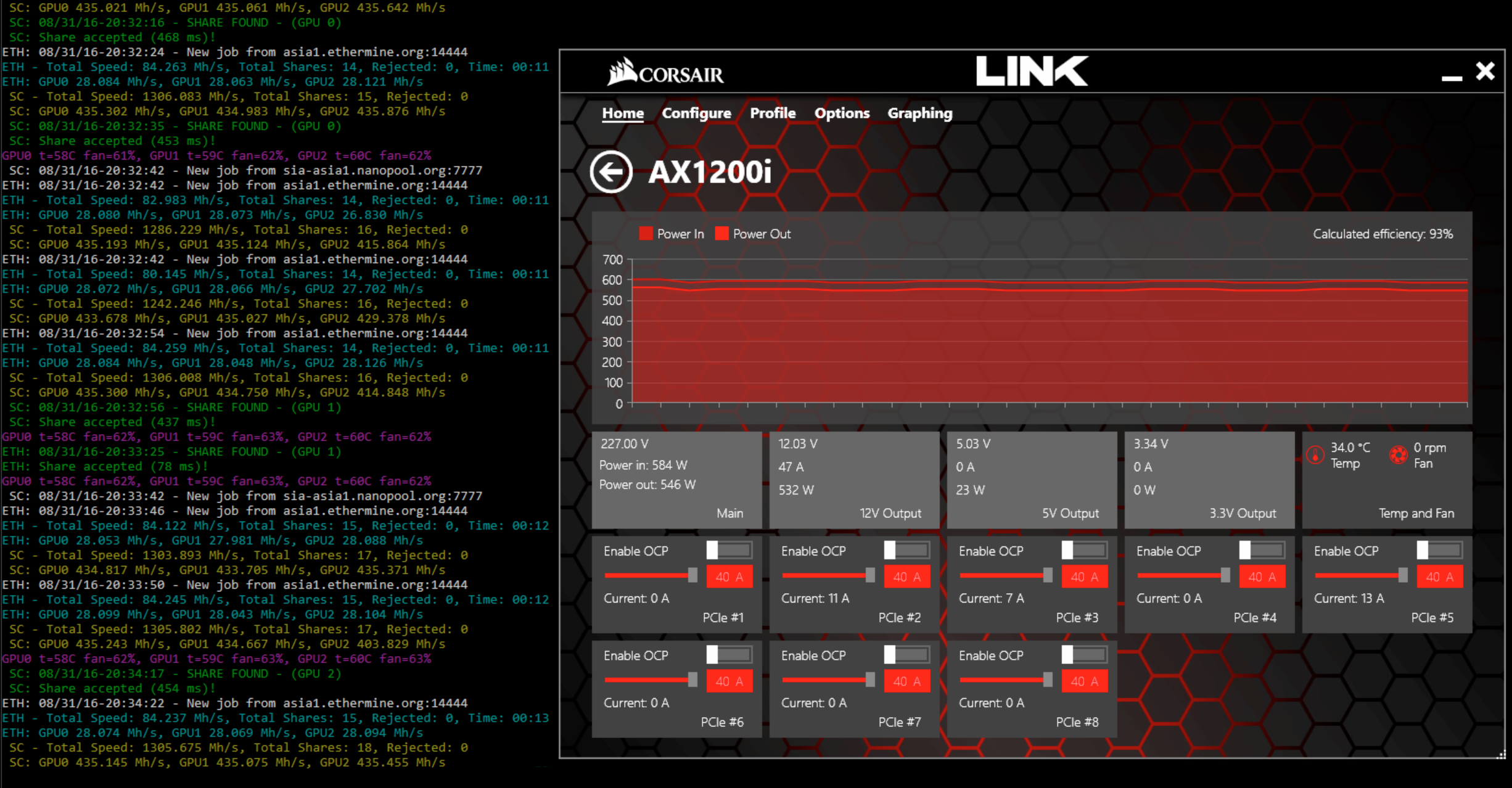Image resolution: width=1512 pixels, height=788 pixels.
Task: Click the 40 A limit field for PCIe #4
Action: tap(1262, 577)
